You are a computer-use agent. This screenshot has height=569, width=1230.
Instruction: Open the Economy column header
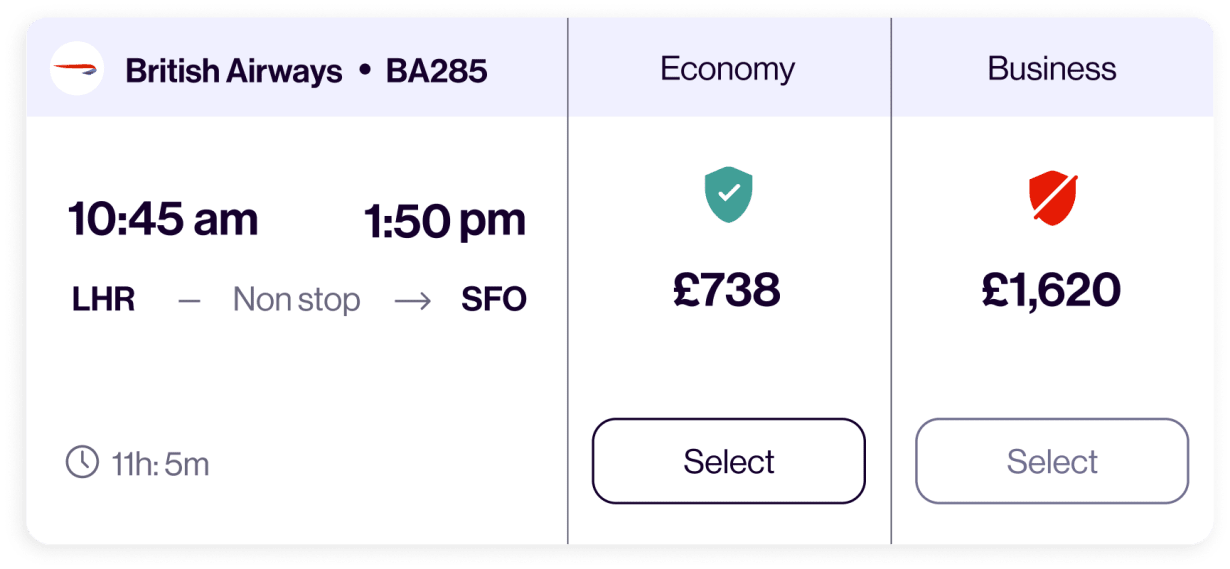(x=728, y=68)
